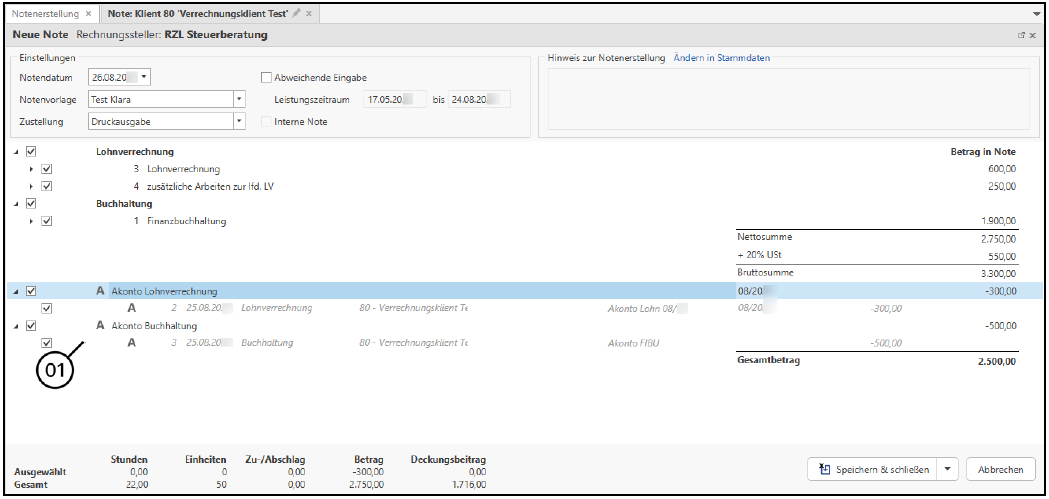Viewport: 1049px width, 499px height.
Task: Open the tab list arrow at top right
Action: click(1036, 14)
